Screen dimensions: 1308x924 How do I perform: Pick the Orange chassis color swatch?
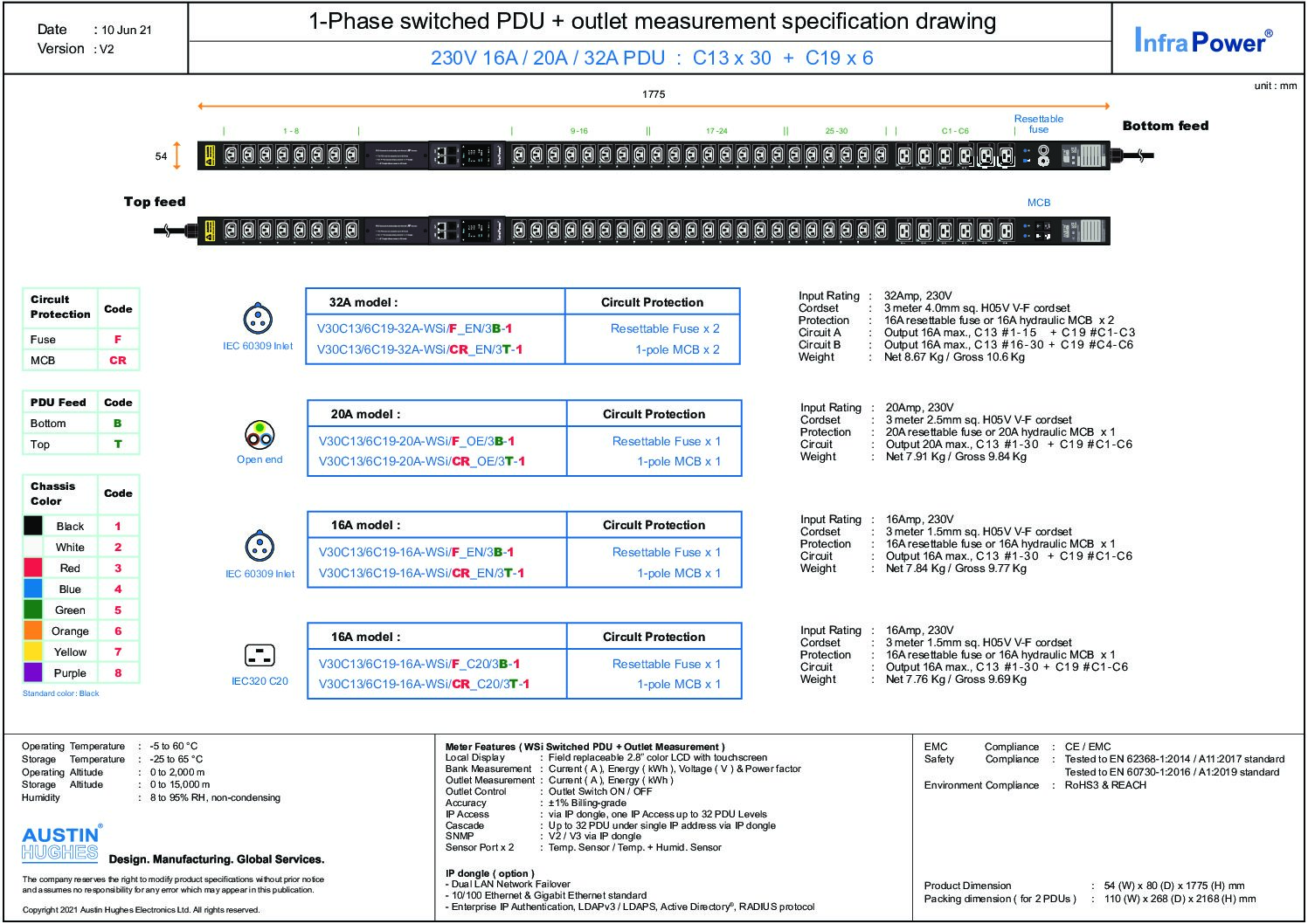(33, 631)
